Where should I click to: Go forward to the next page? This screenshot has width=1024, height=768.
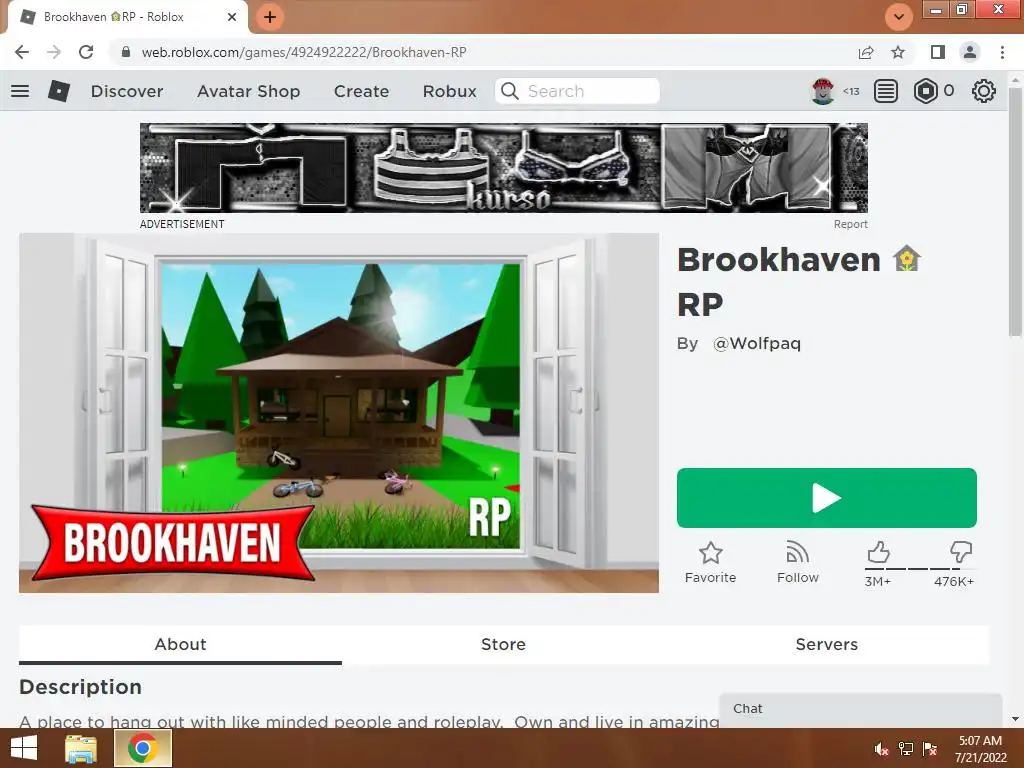coord(54,52)
